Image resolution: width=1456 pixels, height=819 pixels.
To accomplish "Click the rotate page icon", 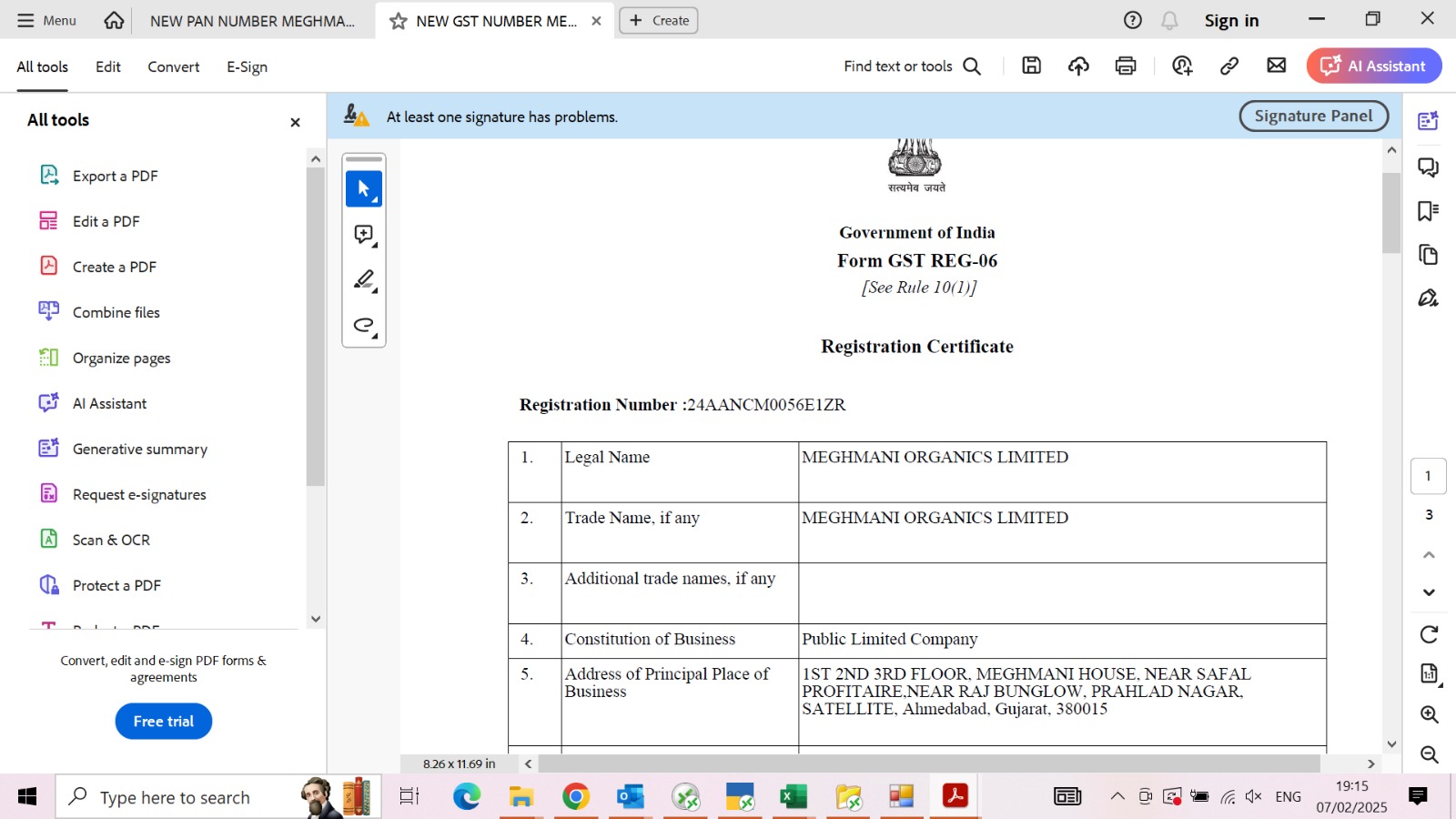I will [x=1429, y=634].
